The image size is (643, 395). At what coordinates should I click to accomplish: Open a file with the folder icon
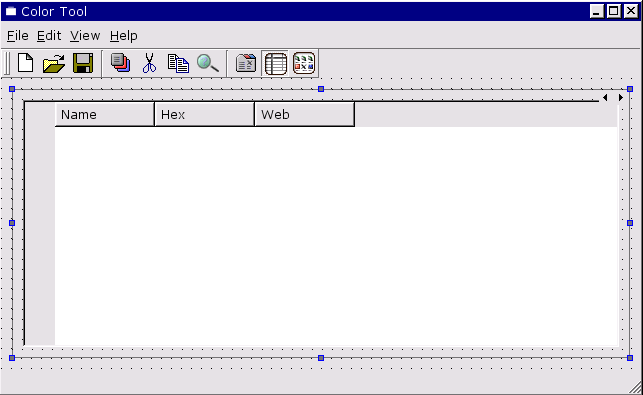coord(54,64)
